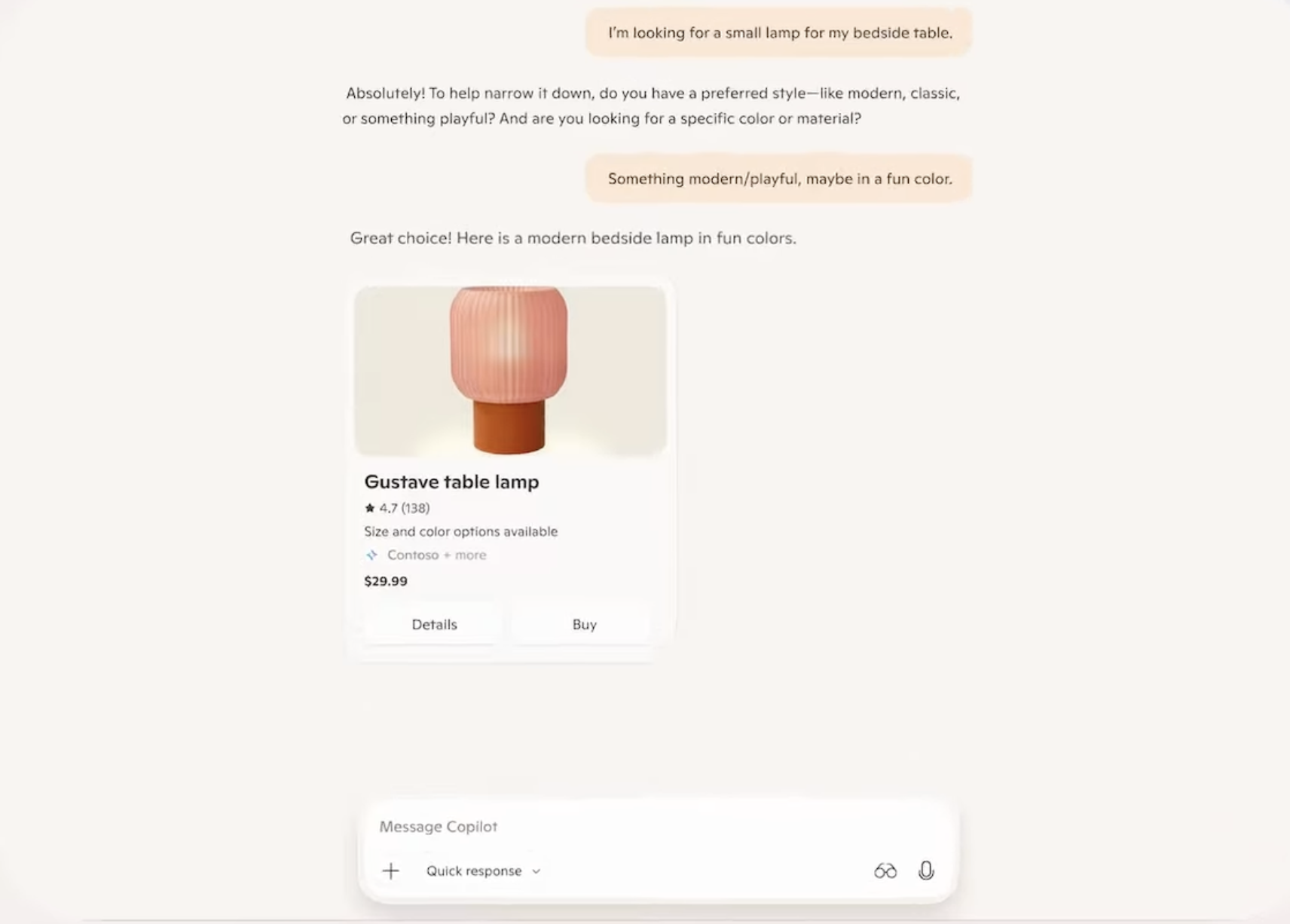Focus the Message Copilot input field
Screen dimensions: 1290x924
coord(658,827)
